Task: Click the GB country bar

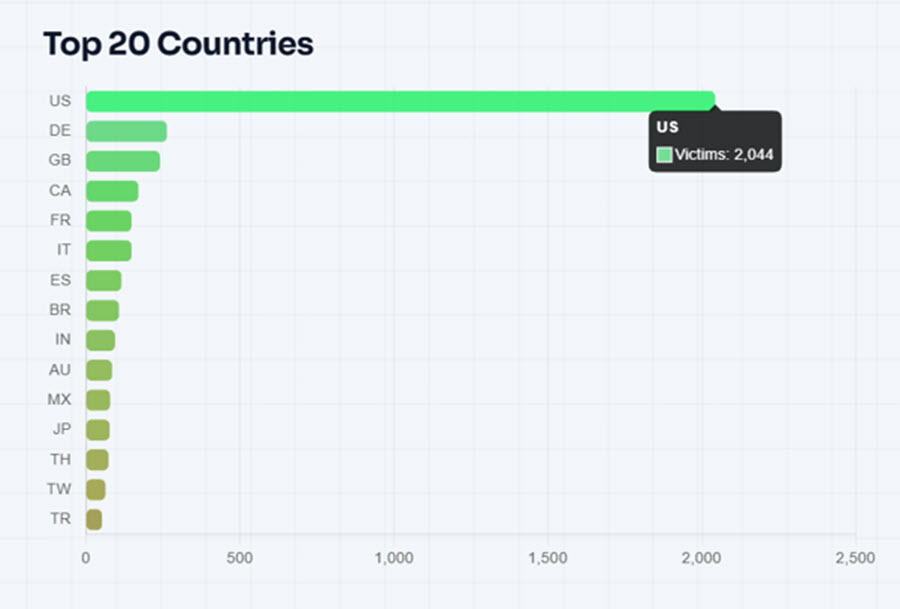Action: [x=123, y=161]
